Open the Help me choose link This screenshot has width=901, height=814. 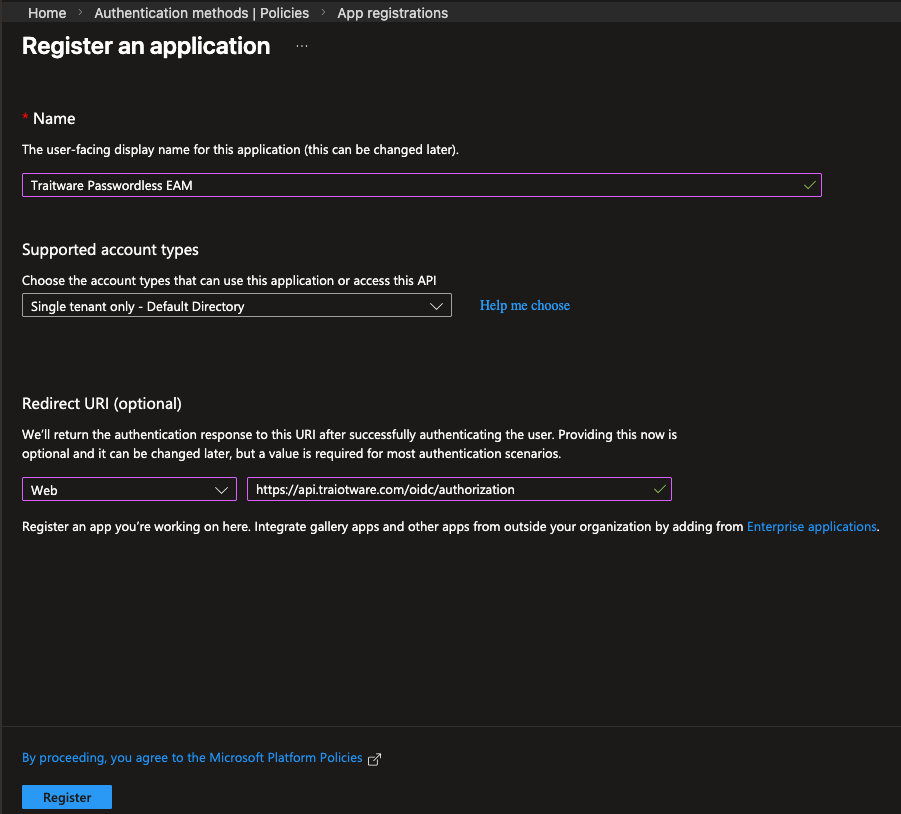(524, 305)
